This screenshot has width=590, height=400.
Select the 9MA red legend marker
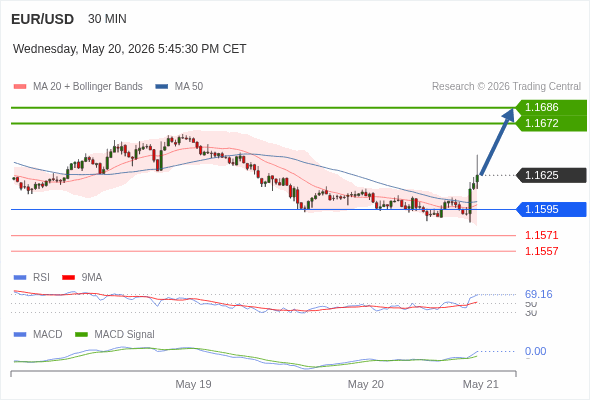click(68, 278)
